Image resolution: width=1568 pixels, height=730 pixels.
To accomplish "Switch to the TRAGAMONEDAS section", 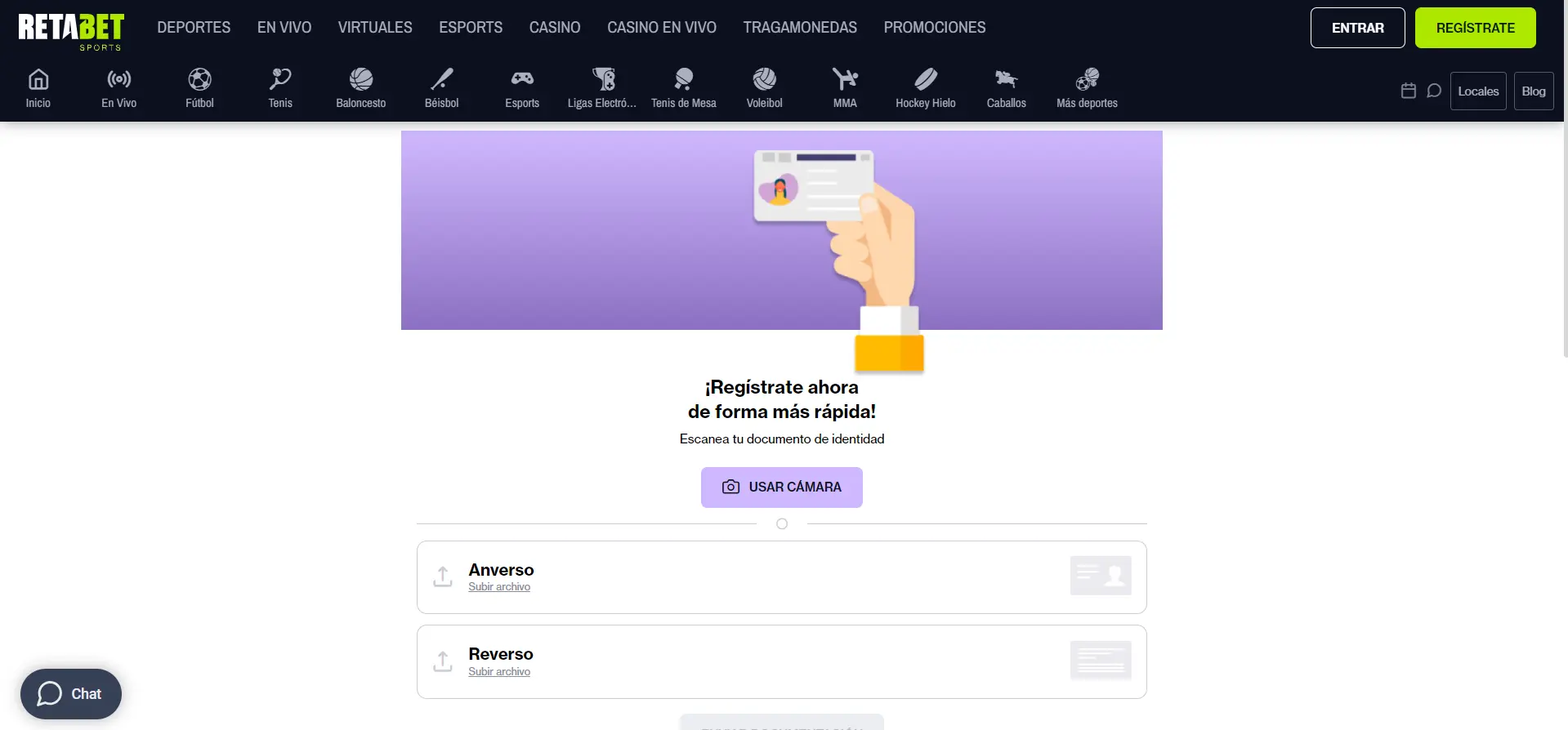I will (x=799, y=28).
